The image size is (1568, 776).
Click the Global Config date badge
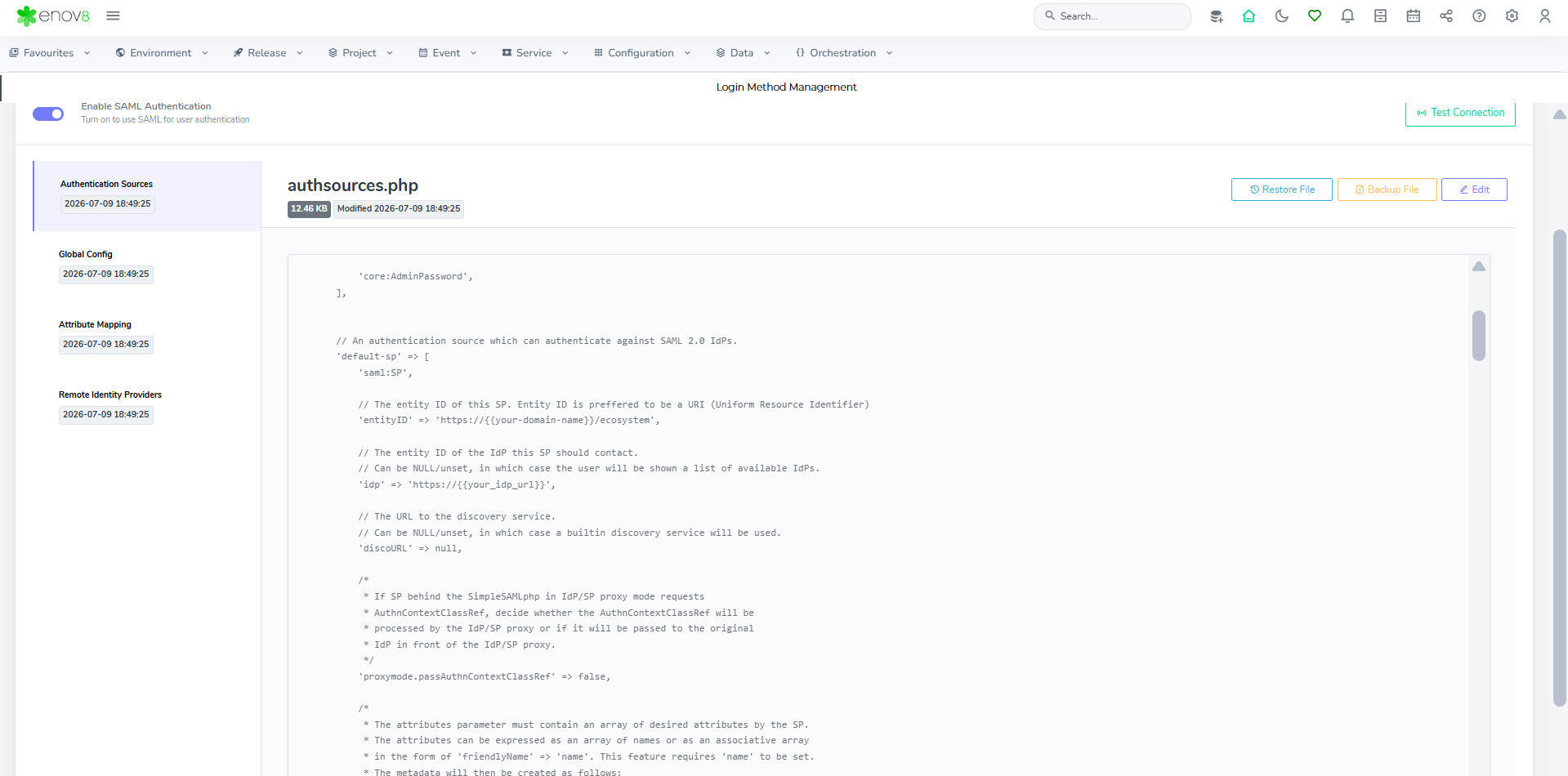coord(106,274)
